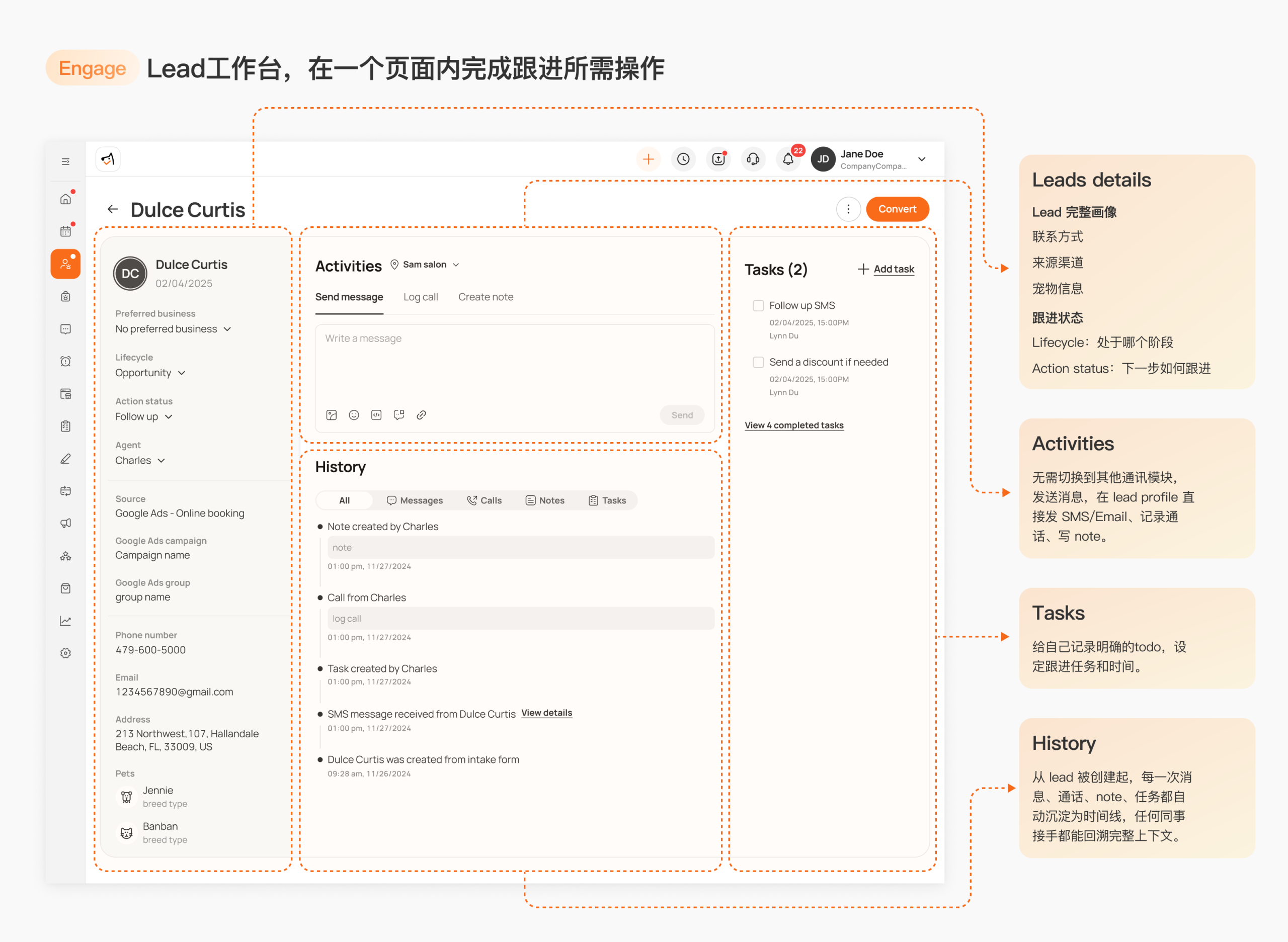Open the active Leads icon in sidebar
Viewport: 1288px width, 942px height.
click(x=65, y=264)
